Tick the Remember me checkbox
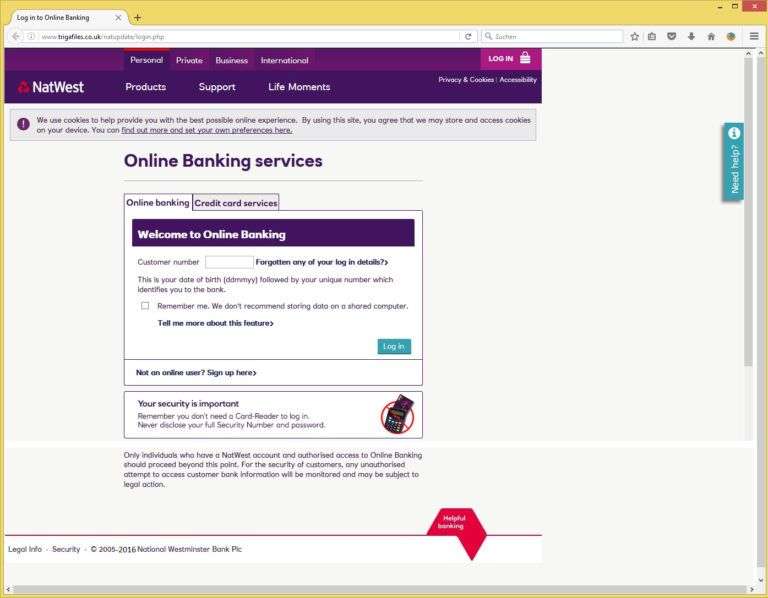Screen dimensions: 768x598 [145, 306]
